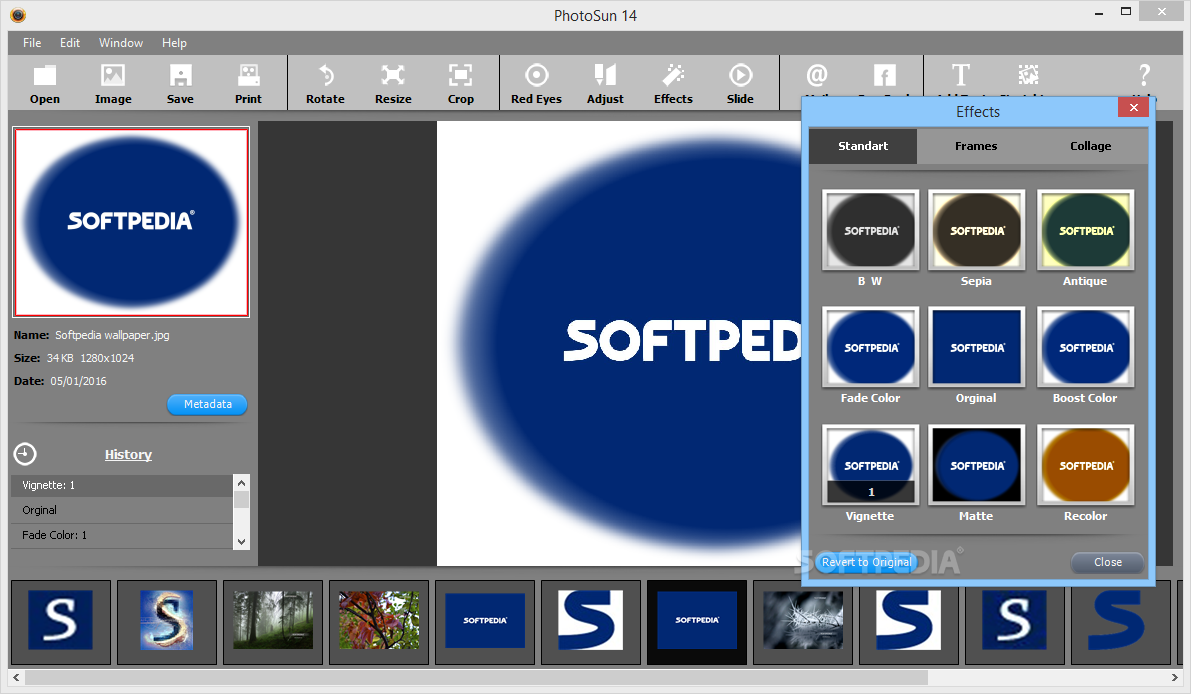Select the fiery S logo thumbnail
Viewport: 1191px width, 694px height.
(166, 621)
